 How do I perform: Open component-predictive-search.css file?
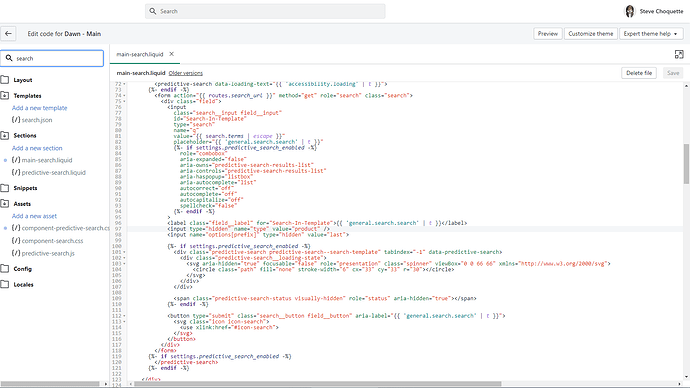click(61, 228)
